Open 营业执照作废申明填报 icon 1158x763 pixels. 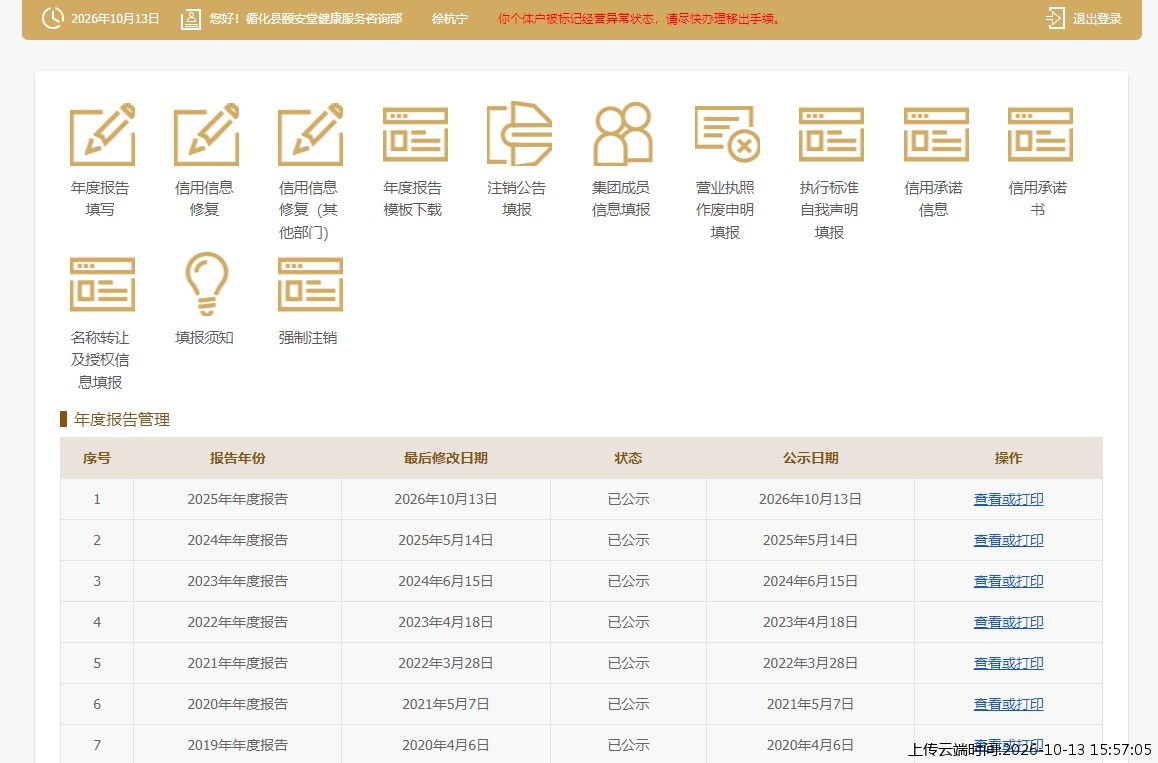point(727,134)
